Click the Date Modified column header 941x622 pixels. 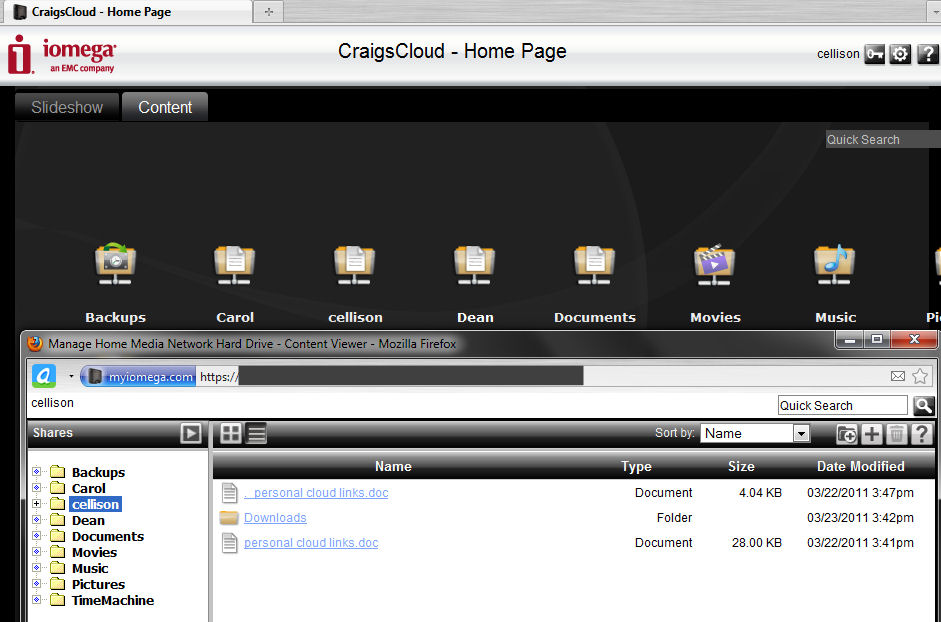point(861,466)
